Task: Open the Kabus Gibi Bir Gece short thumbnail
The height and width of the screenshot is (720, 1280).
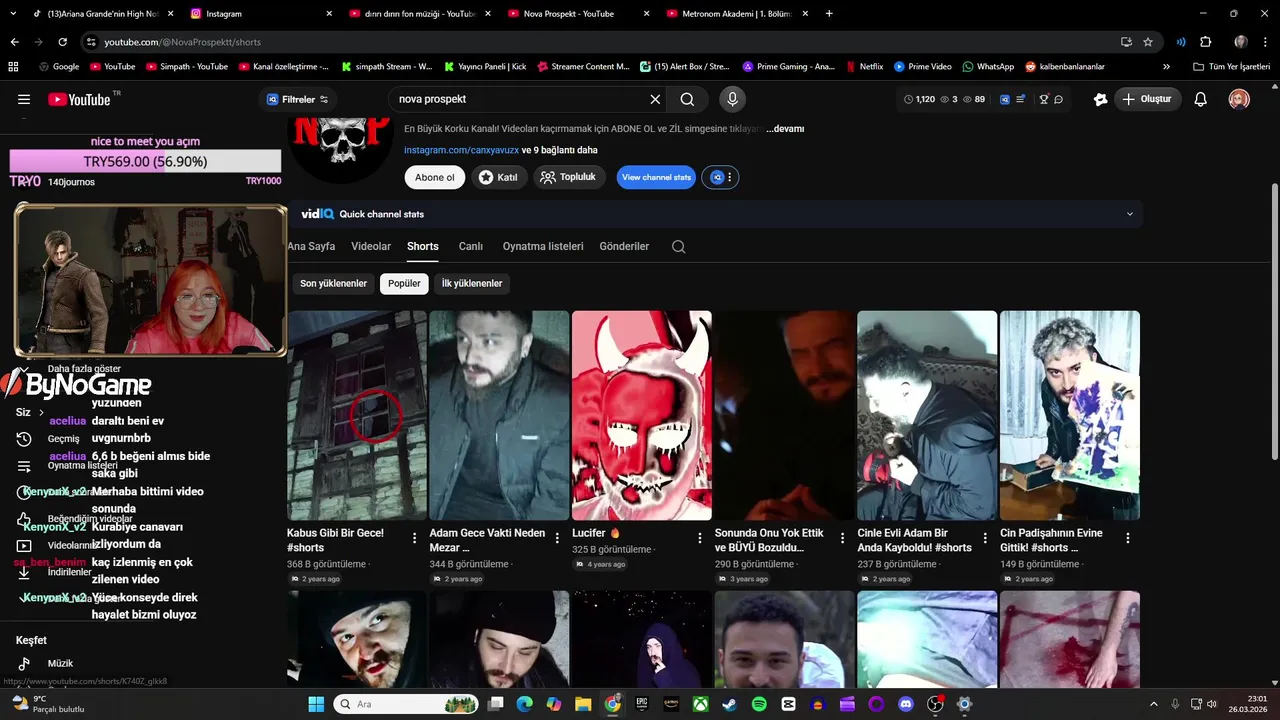Action: (357, 415)
